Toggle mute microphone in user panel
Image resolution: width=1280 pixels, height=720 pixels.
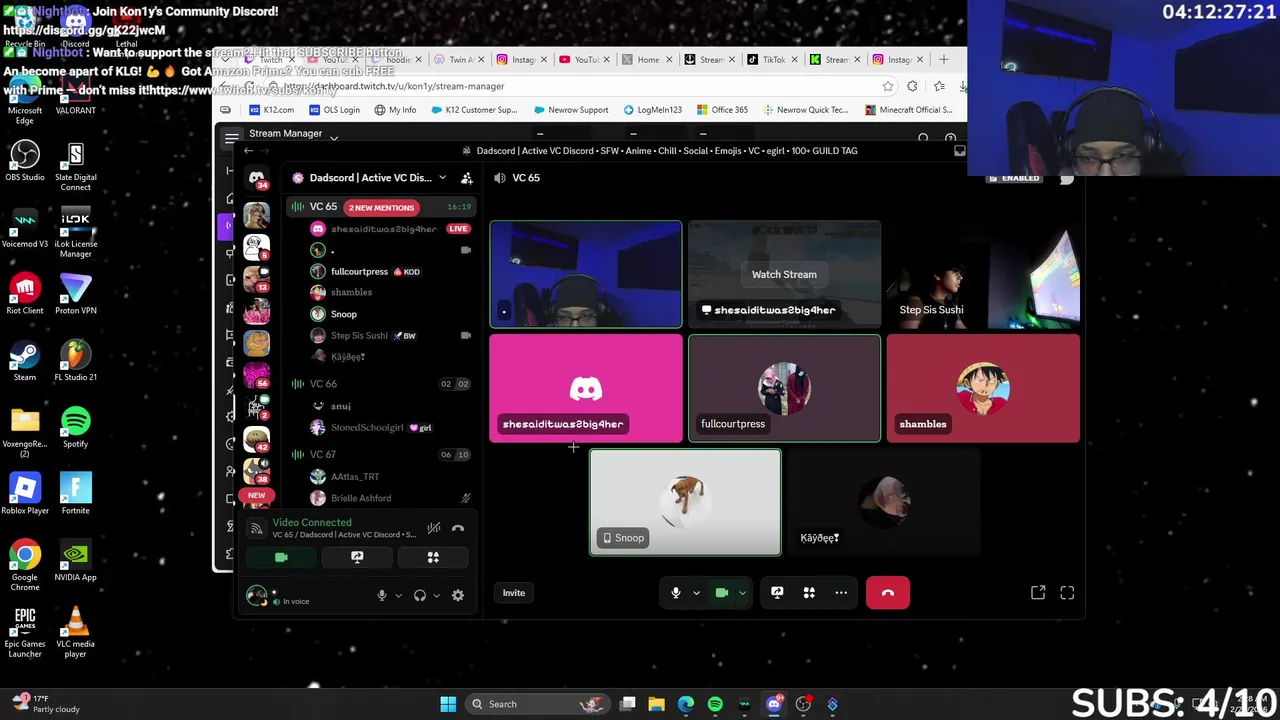click(381, 595)
